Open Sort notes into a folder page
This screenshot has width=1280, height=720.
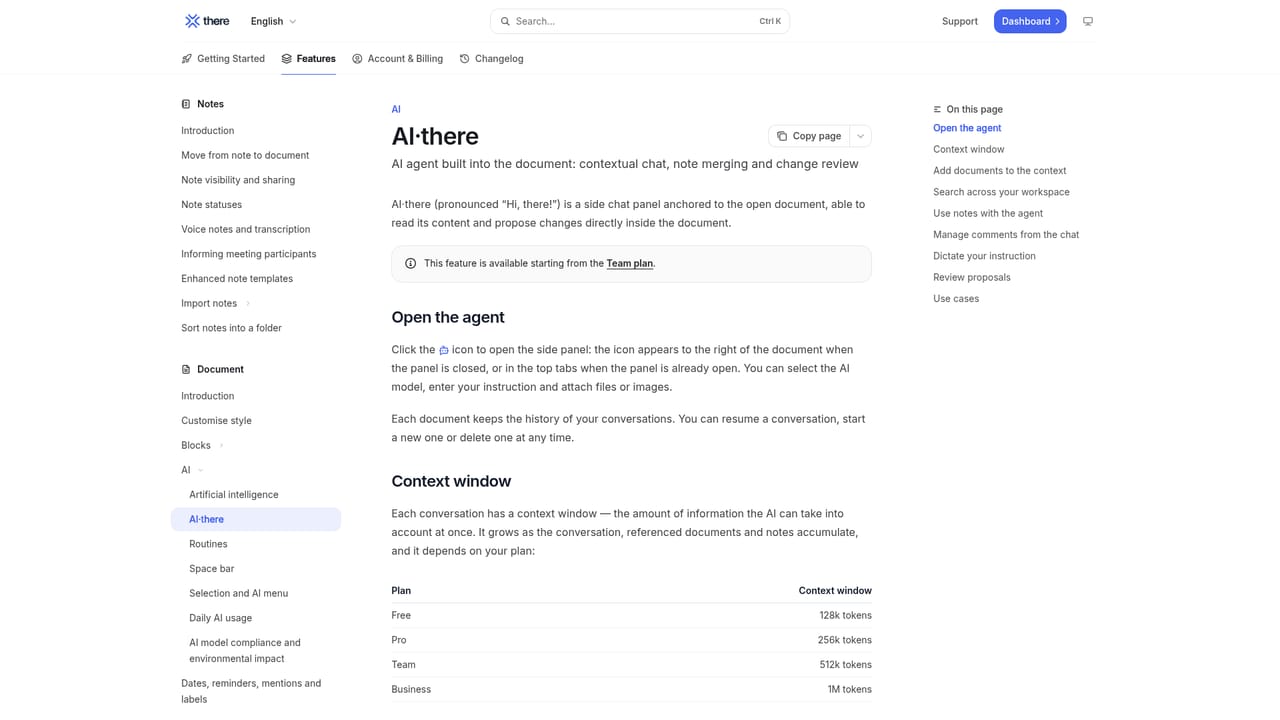[x=231, y=328]
